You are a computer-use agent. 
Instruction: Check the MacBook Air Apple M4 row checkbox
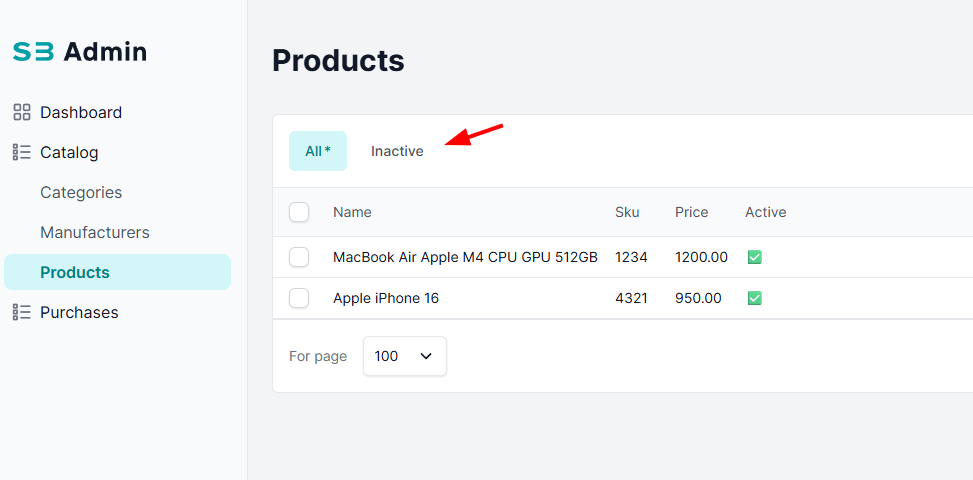(x=299, y=257)
